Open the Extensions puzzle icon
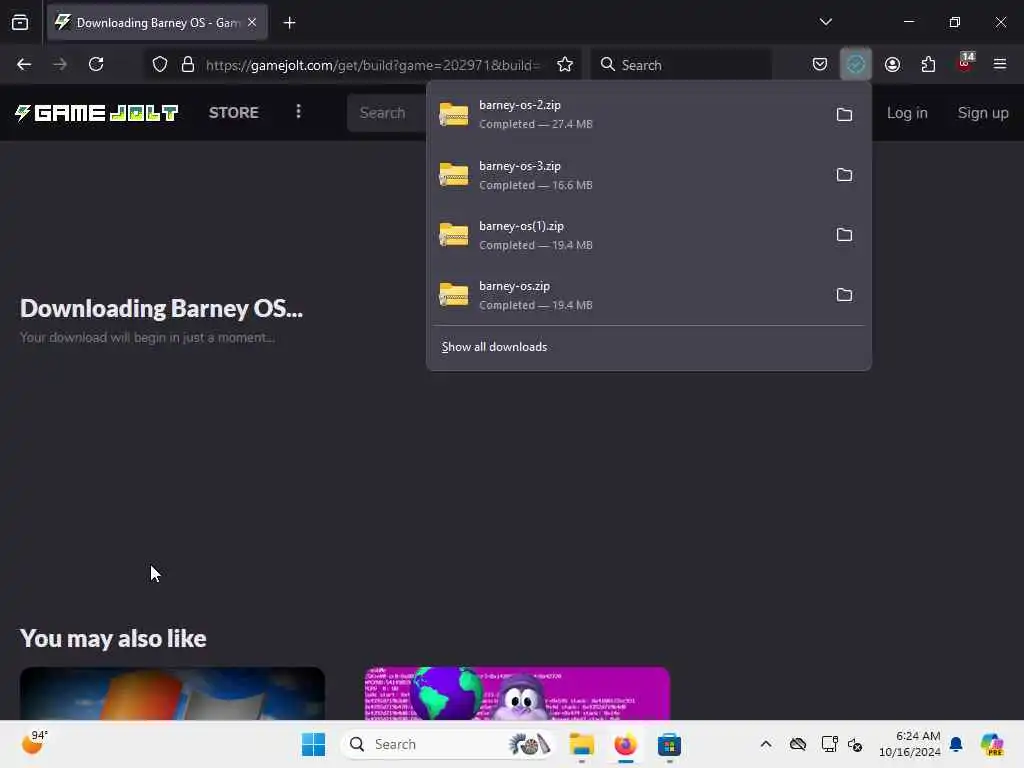This screenshot has width=1024, height=768. 928,64
